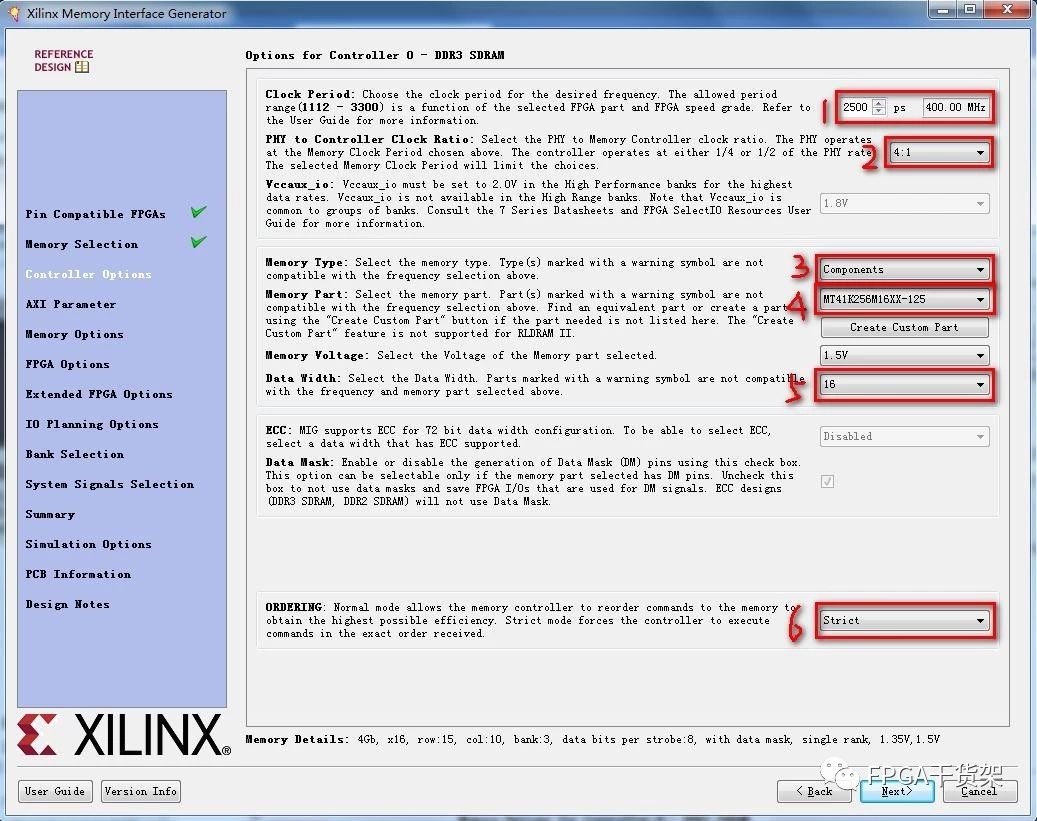Viewport: 1037px width, 821px height.
Task: Click heading Options for Controller 0 - DDR3 SDRAM
Action: (374, 55)
